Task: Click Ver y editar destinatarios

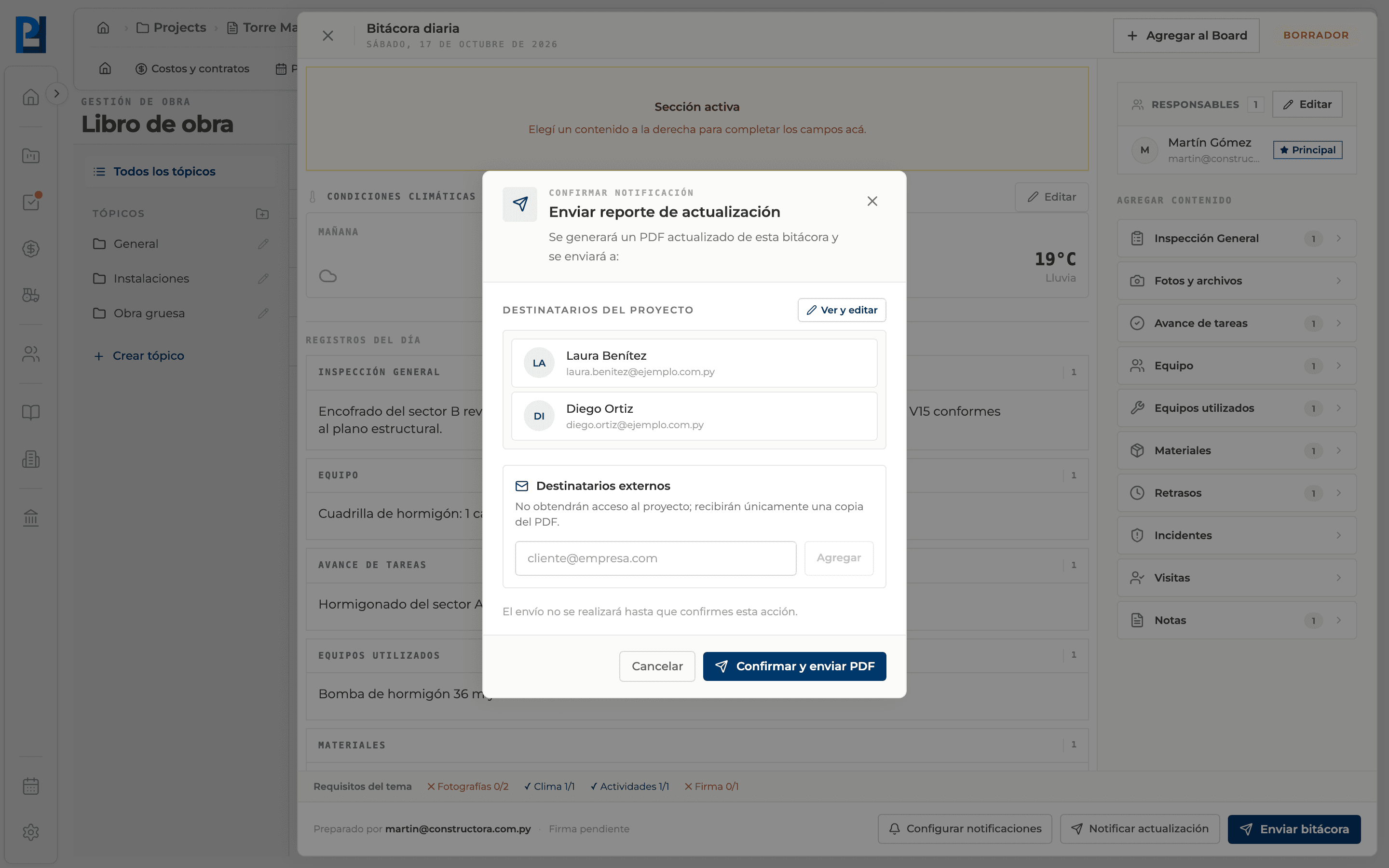Action: (842, 310)
